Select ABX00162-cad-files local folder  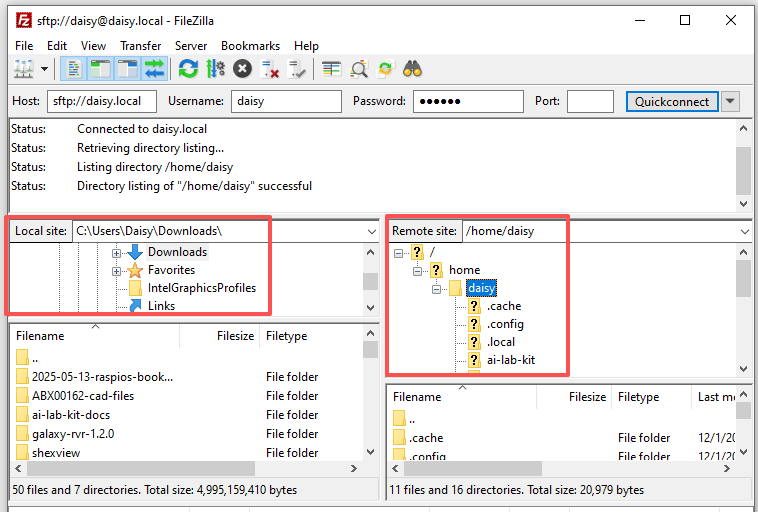(x=83, y=396)
